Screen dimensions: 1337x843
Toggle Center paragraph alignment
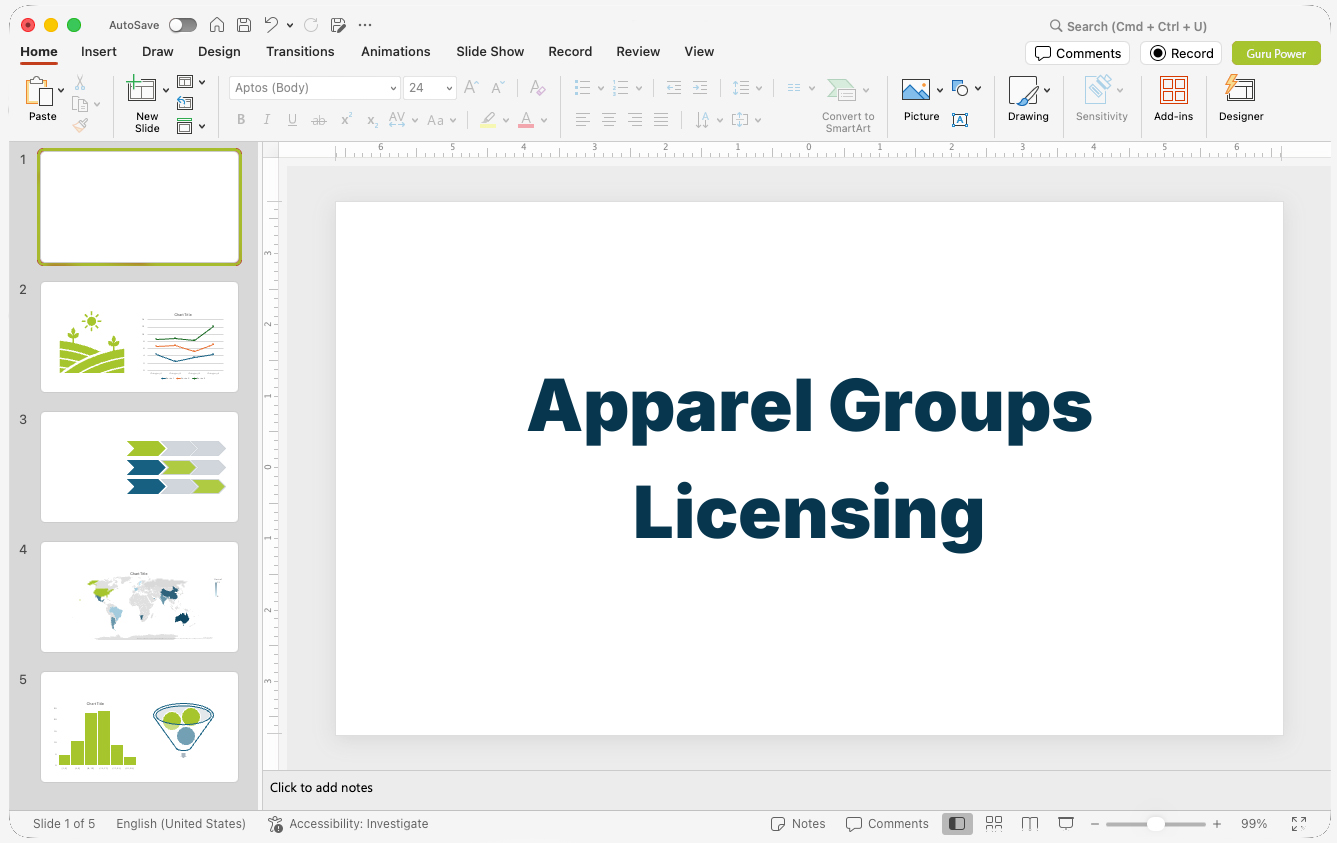[x=609, y=120]
